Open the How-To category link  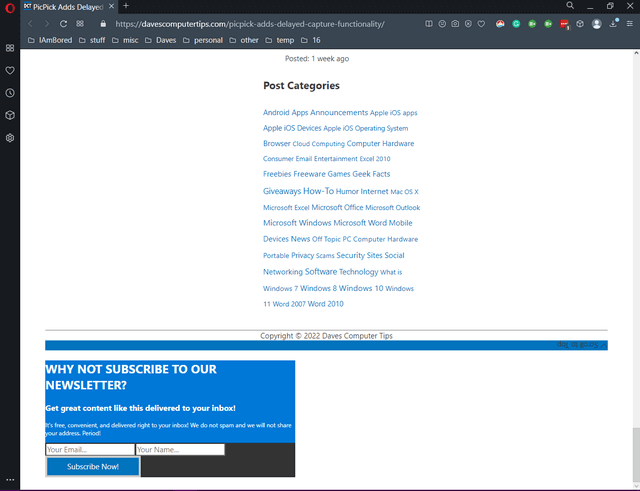pos(318,191)
